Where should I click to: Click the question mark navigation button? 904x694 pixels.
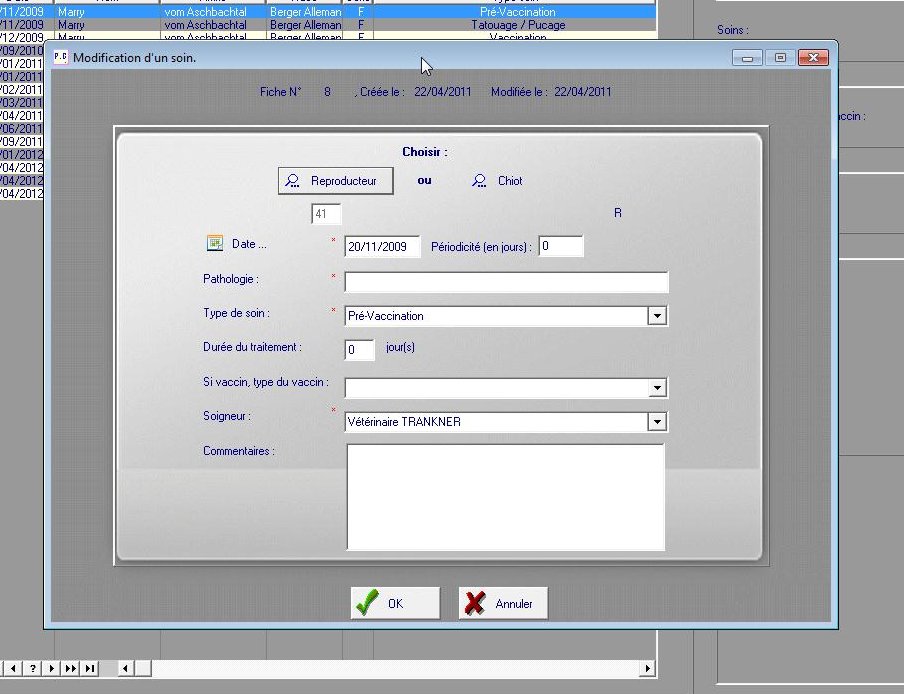point(33,668)
